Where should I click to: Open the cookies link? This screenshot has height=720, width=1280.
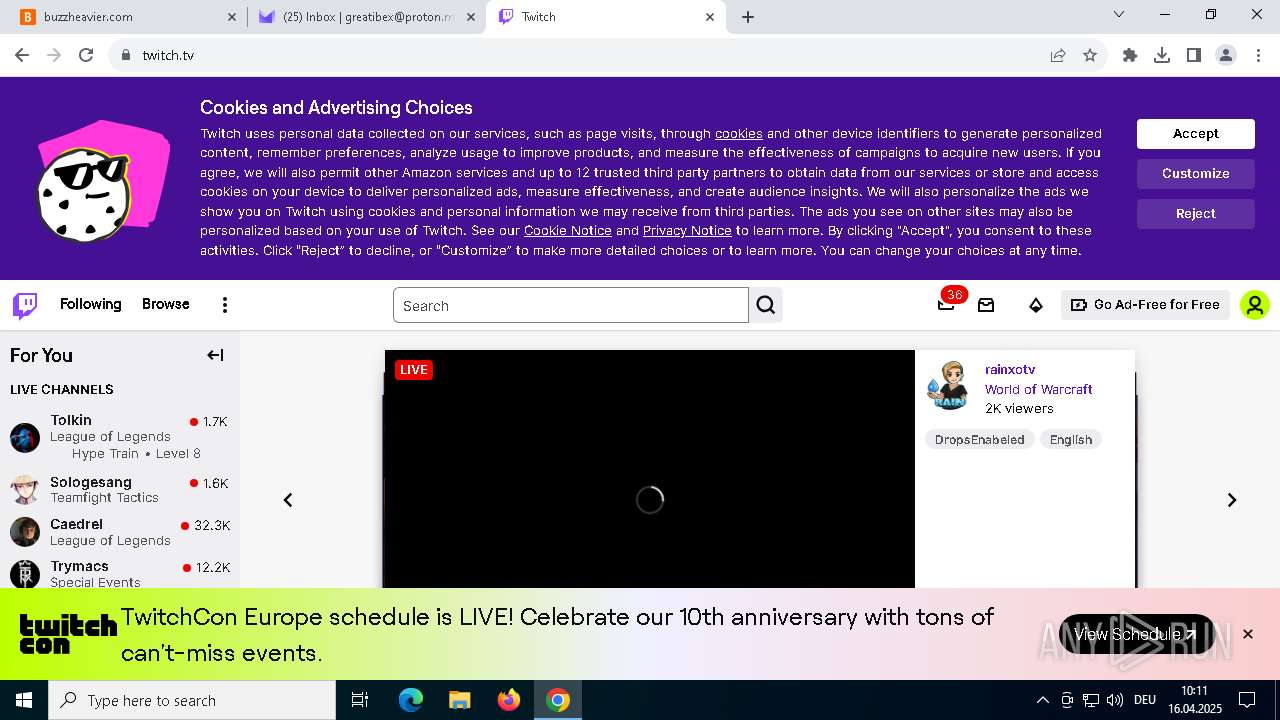pyautogui.click(x=739, y=133)
